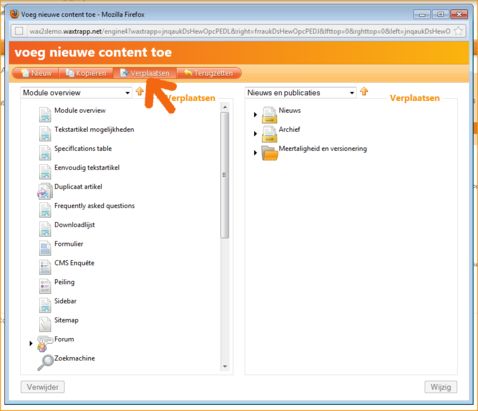Click the Archief folder icon

[269, 133]
